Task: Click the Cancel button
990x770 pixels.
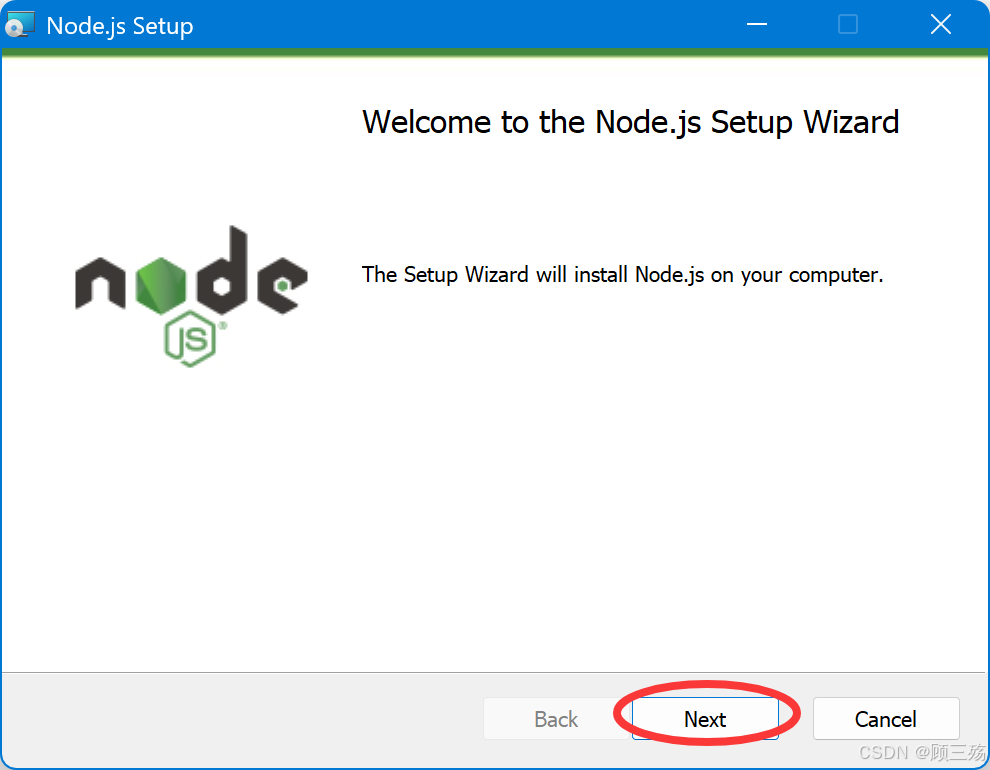Action: 886,718
